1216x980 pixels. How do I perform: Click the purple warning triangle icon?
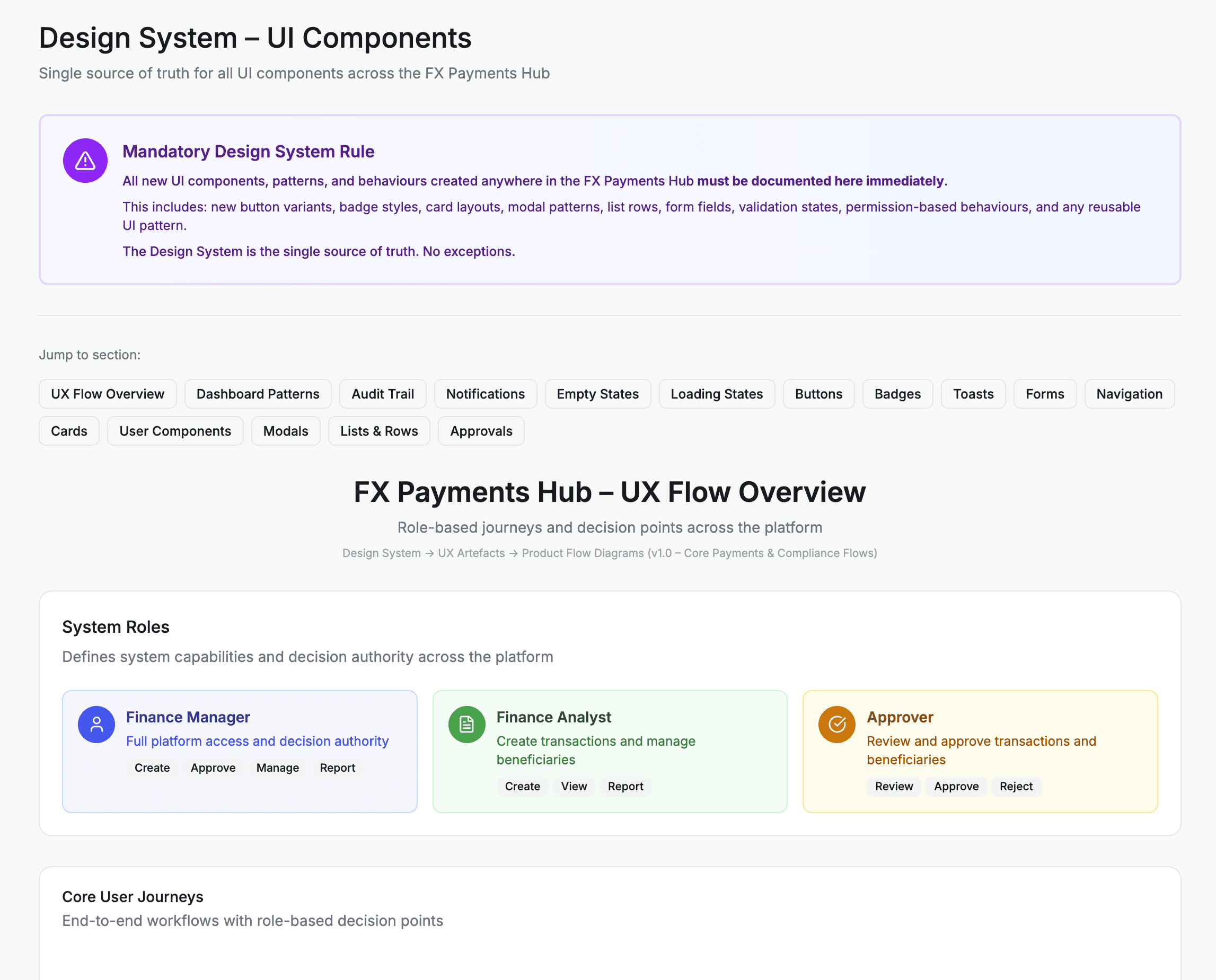[x=85, y=161]
